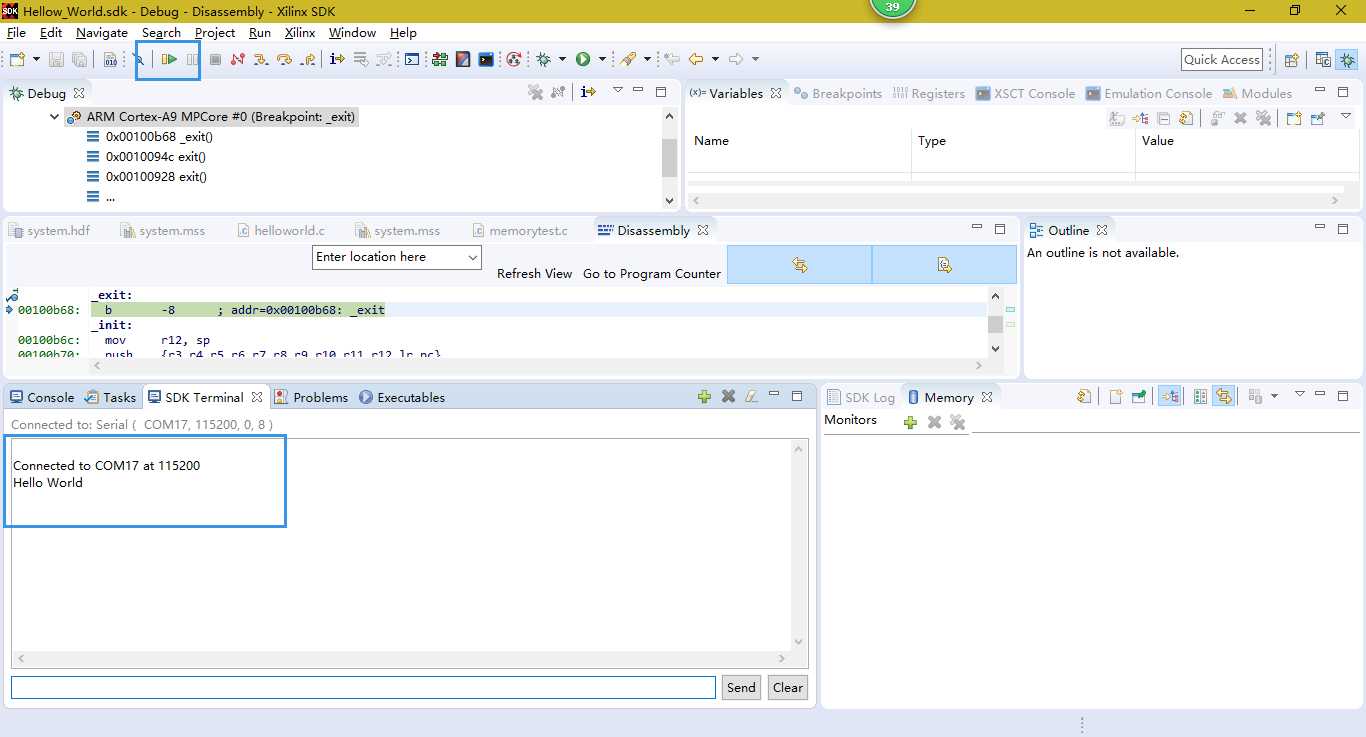Toggle instruction stepping in Debug view toolbar
This screenshot has width=1366, height=737.
pos(588,92)
